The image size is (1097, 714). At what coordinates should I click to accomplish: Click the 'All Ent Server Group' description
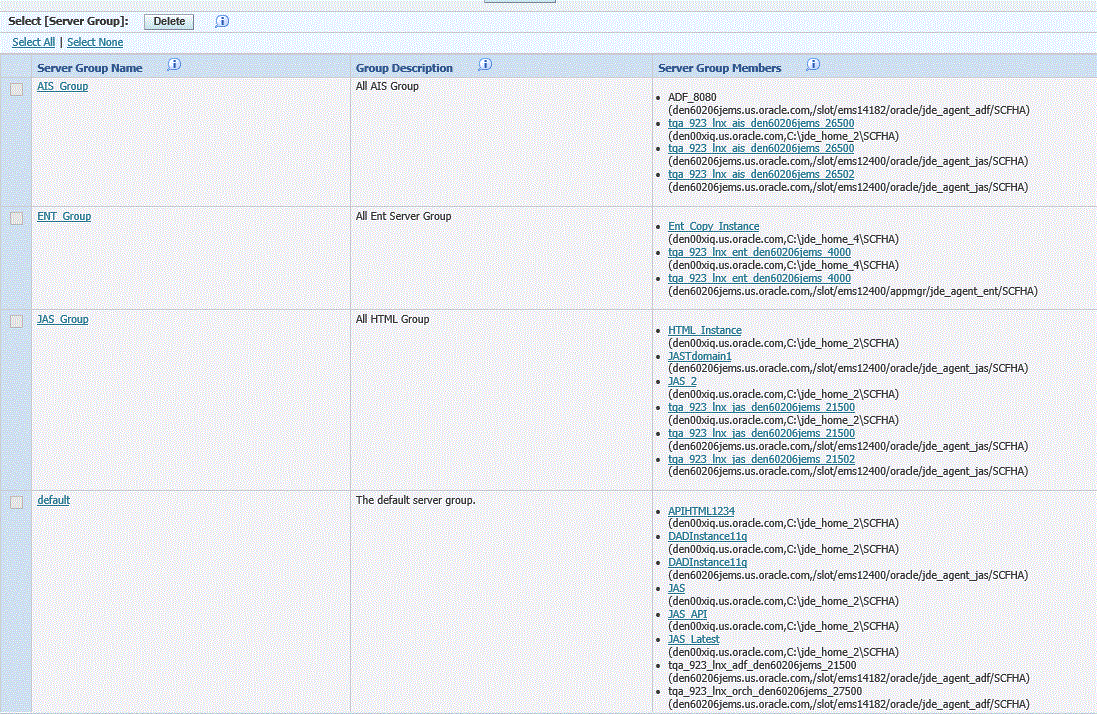[x=404, y=216]
